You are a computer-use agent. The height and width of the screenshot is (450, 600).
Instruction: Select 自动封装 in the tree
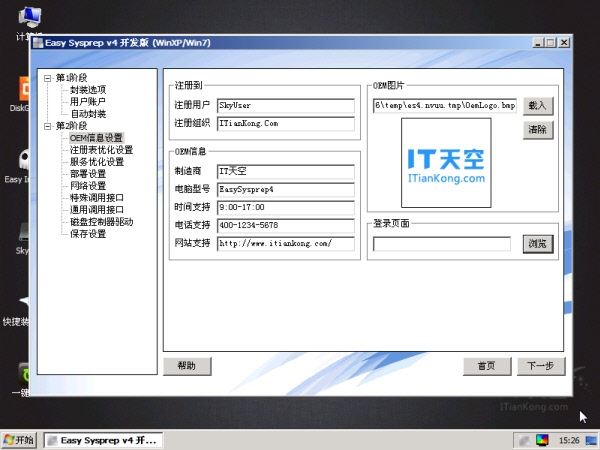pos(88,114)
